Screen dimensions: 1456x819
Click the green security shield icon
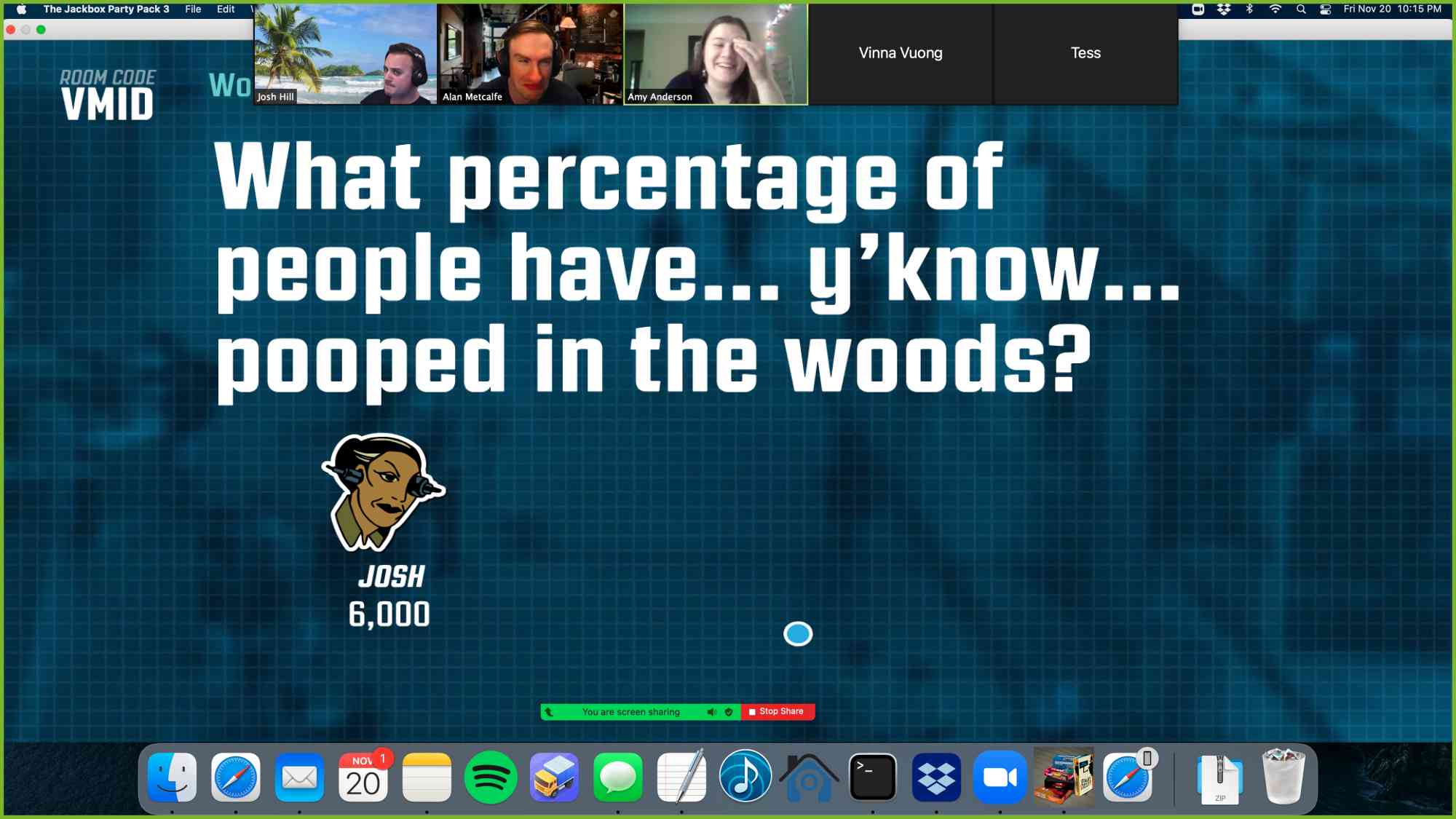[729, 712]
